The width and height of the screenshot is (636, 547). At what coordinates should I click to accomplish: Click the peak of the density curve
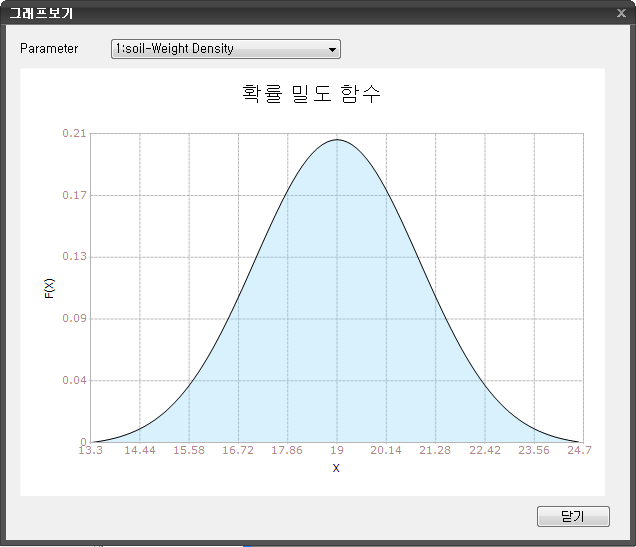click(x=337, y=140)
